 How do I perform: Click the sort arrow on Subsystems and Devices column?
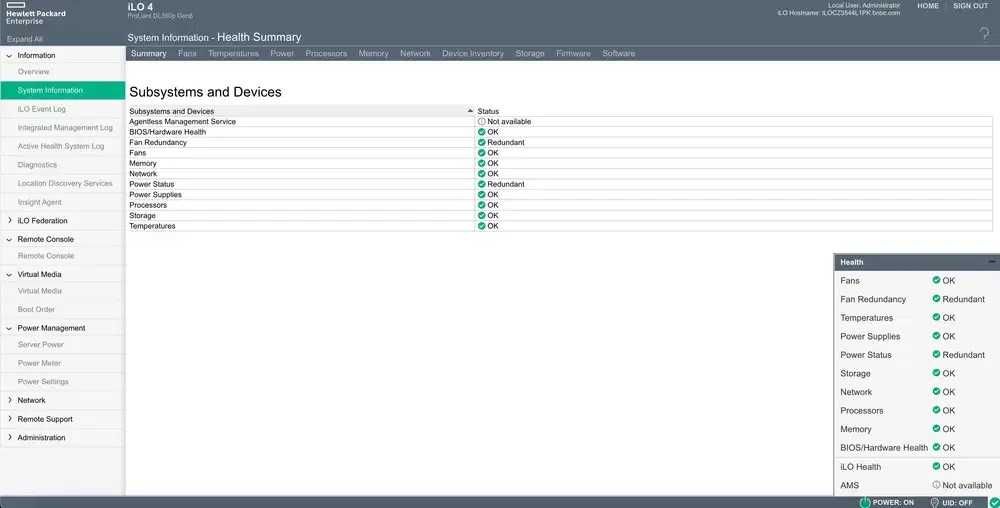[x=471, y=111]
